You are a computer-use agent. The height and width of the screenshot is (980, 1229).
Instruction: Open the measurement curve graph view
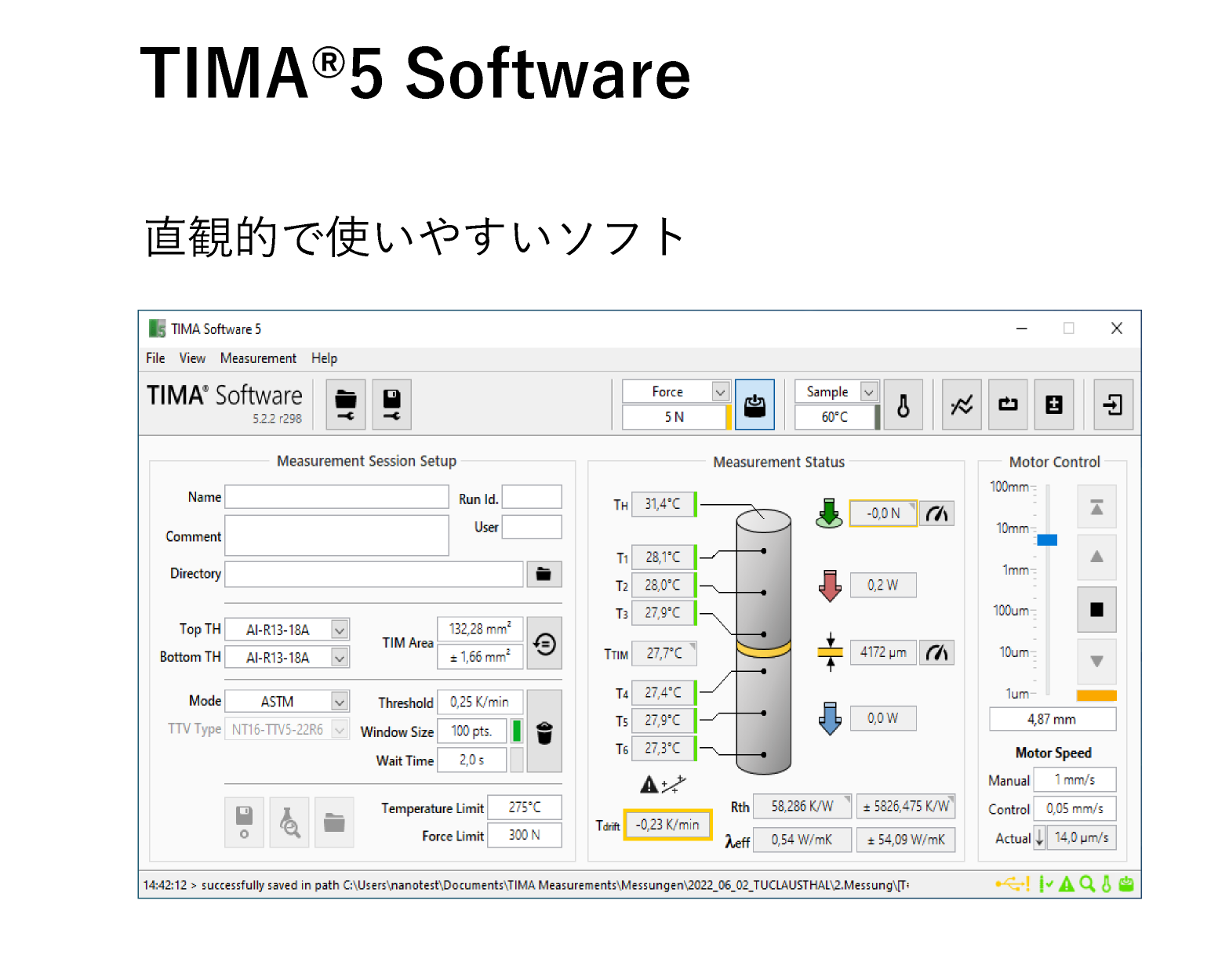coord(961,405)
